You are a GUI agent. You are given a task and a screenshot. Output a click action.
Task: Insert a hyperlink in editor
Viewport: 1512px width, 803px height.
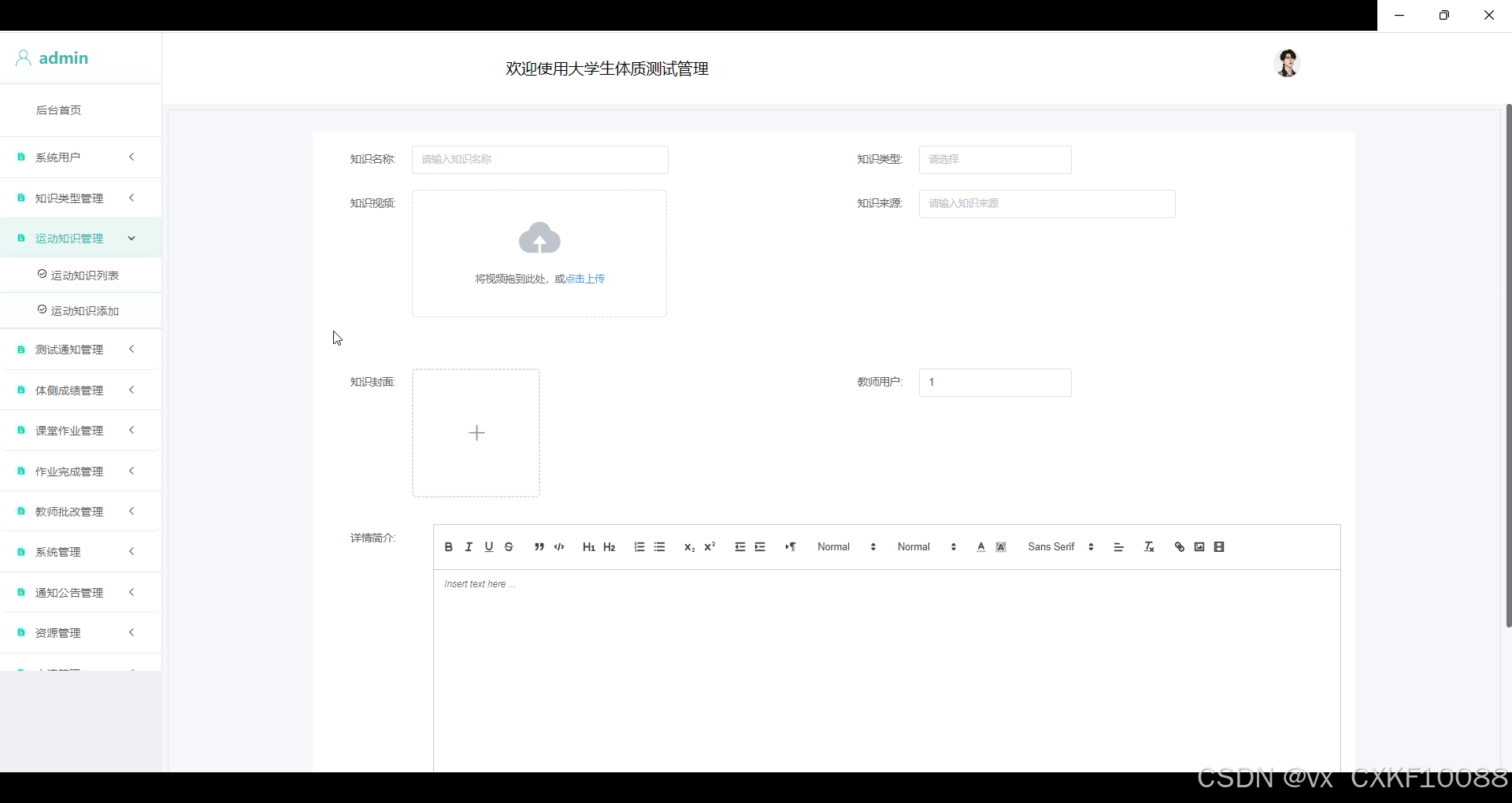(x=1179, y=547)
